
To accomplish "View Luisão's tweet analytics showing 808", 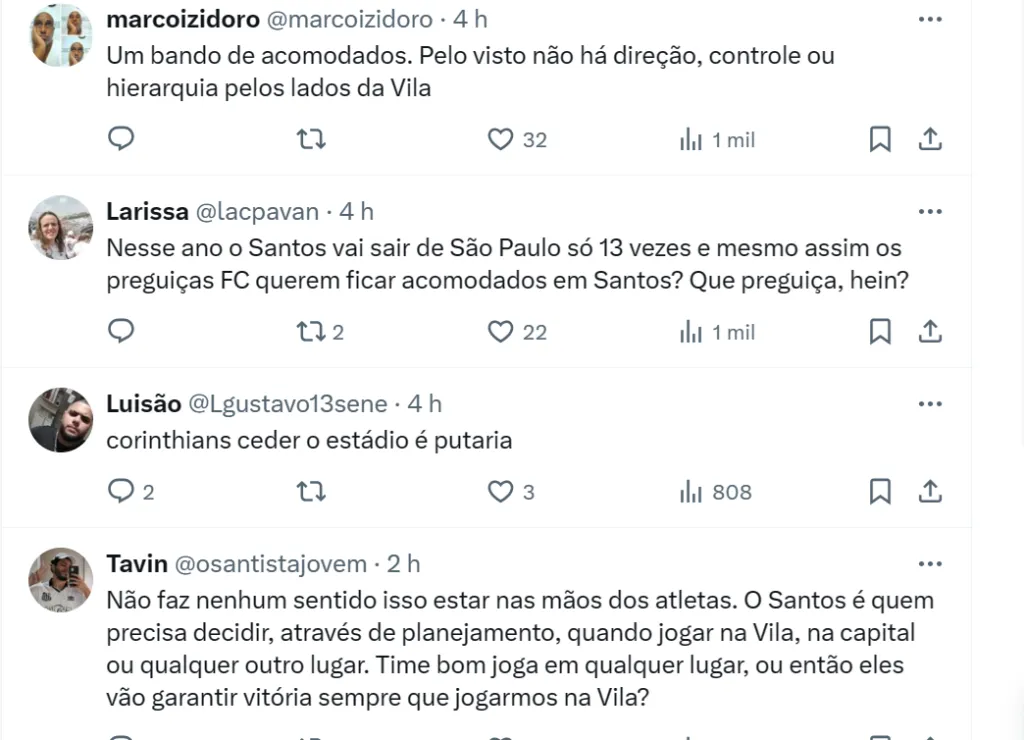I will 714,491.
